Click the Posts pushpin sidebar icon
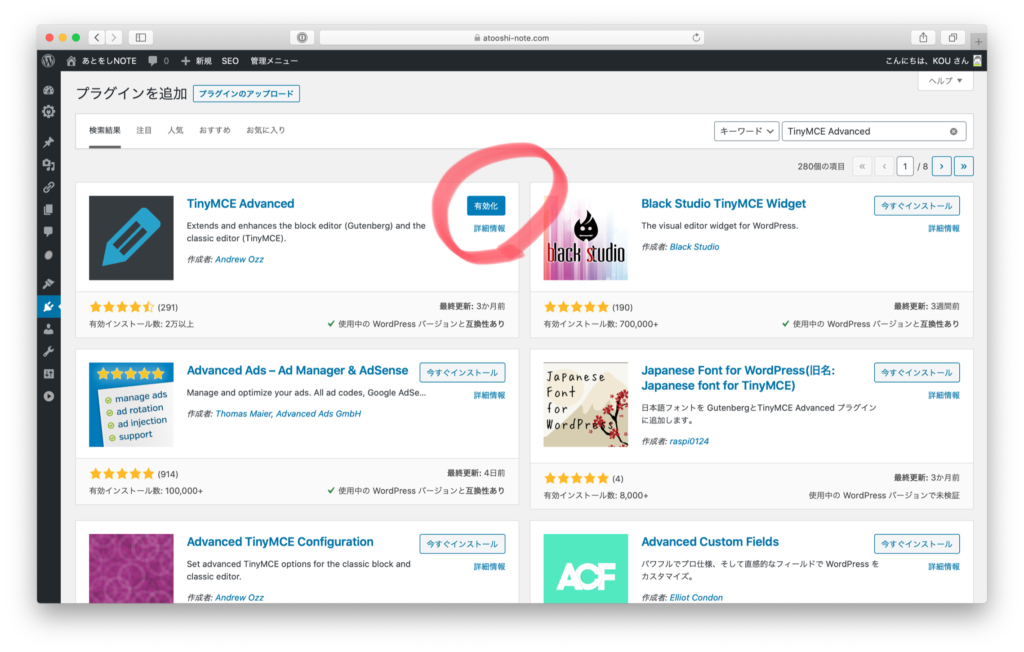 pyautogui.click(x=48, y=142)
